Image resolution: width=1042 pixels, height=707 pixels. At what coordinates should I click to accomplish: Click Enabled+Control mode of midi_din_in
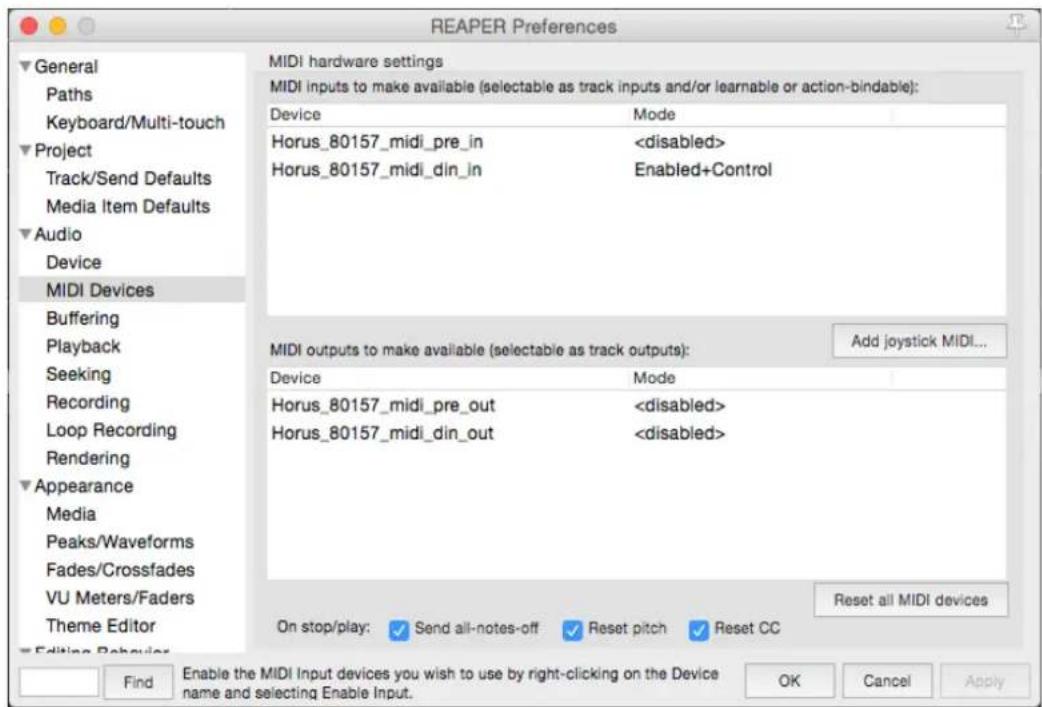coord(703,170)
